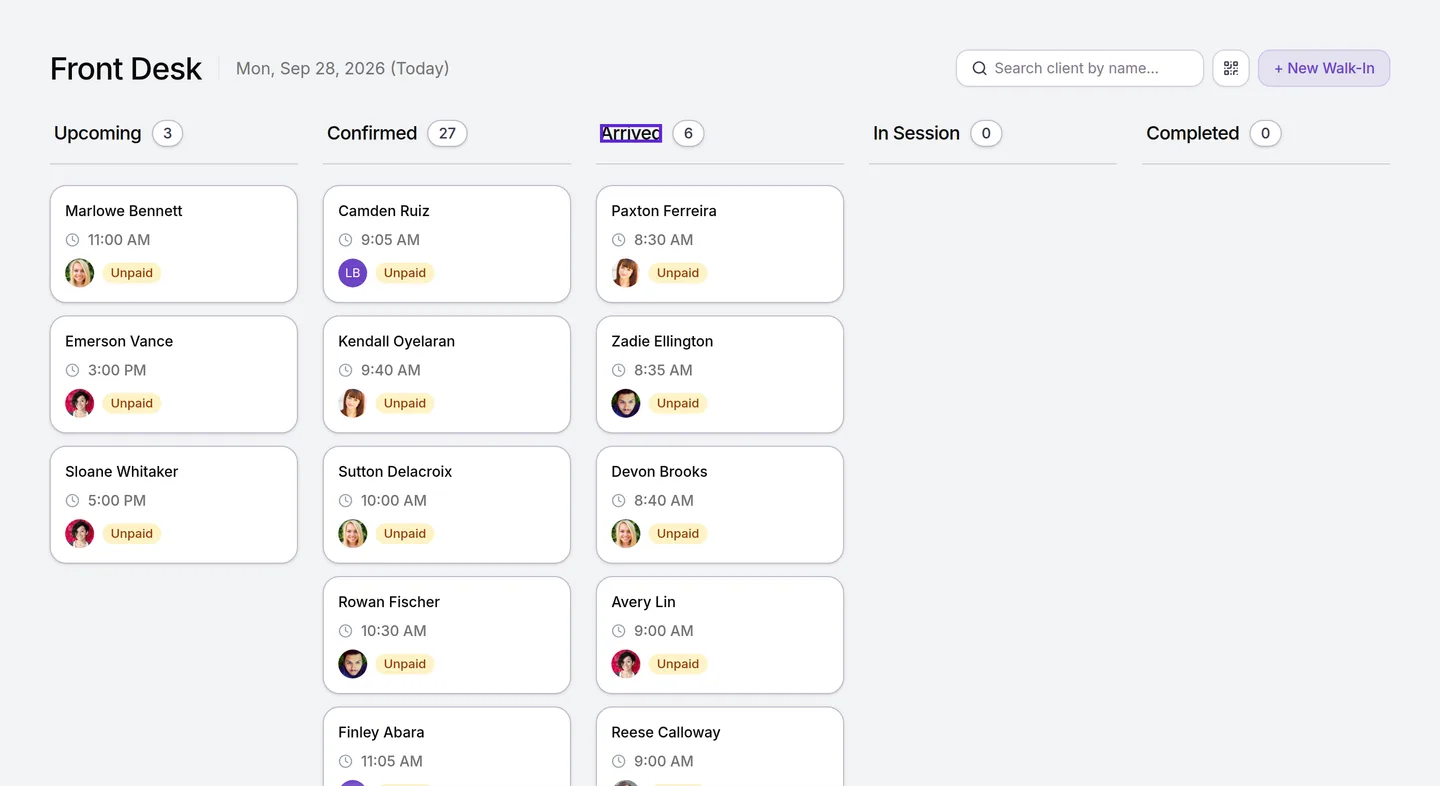Click Sutton Delacroix's staff avatar
The width and height of the screenshot is (1440, 786).
[x=353, y=533]
